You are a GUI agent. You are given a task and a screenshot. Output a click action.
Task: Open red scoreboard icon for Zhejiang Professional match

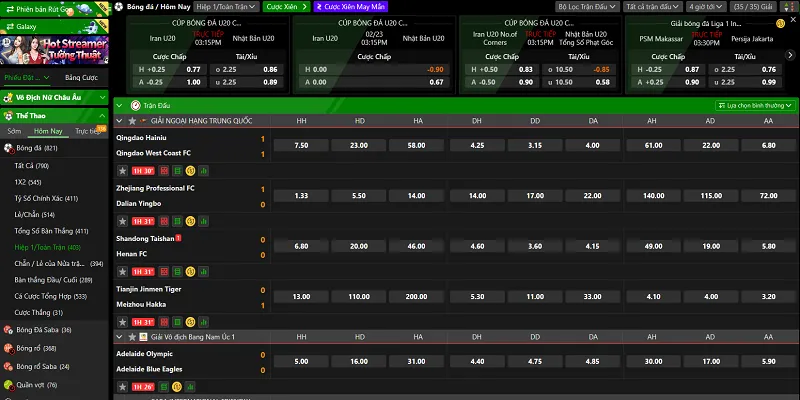coord(164,221)
